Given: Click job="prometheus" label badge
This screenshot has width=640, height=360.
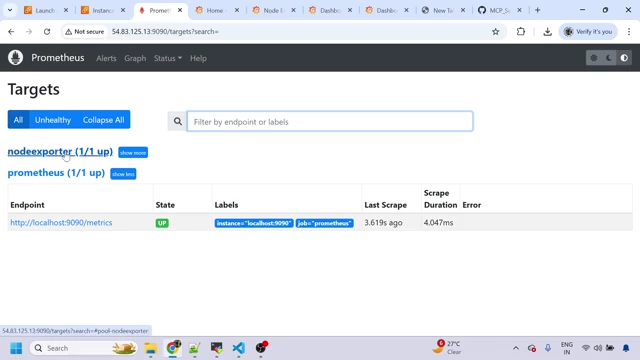Looking at the screenshot, I should (x=324, y=223).
